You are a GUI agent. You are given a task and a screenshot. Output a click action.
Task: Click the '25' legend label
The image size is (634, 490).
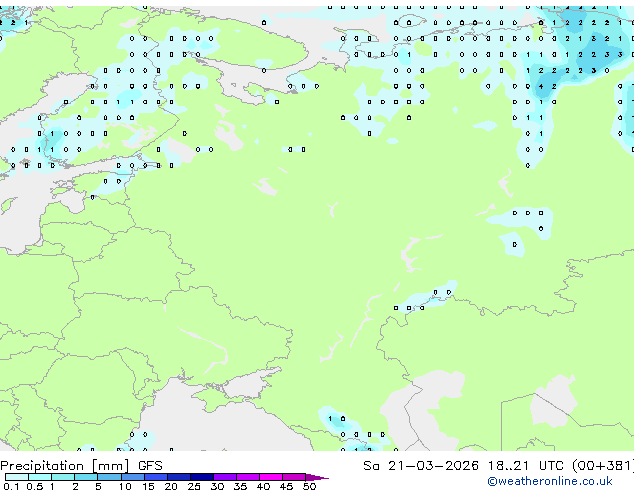pyautogui.click(x=194, y=486)
